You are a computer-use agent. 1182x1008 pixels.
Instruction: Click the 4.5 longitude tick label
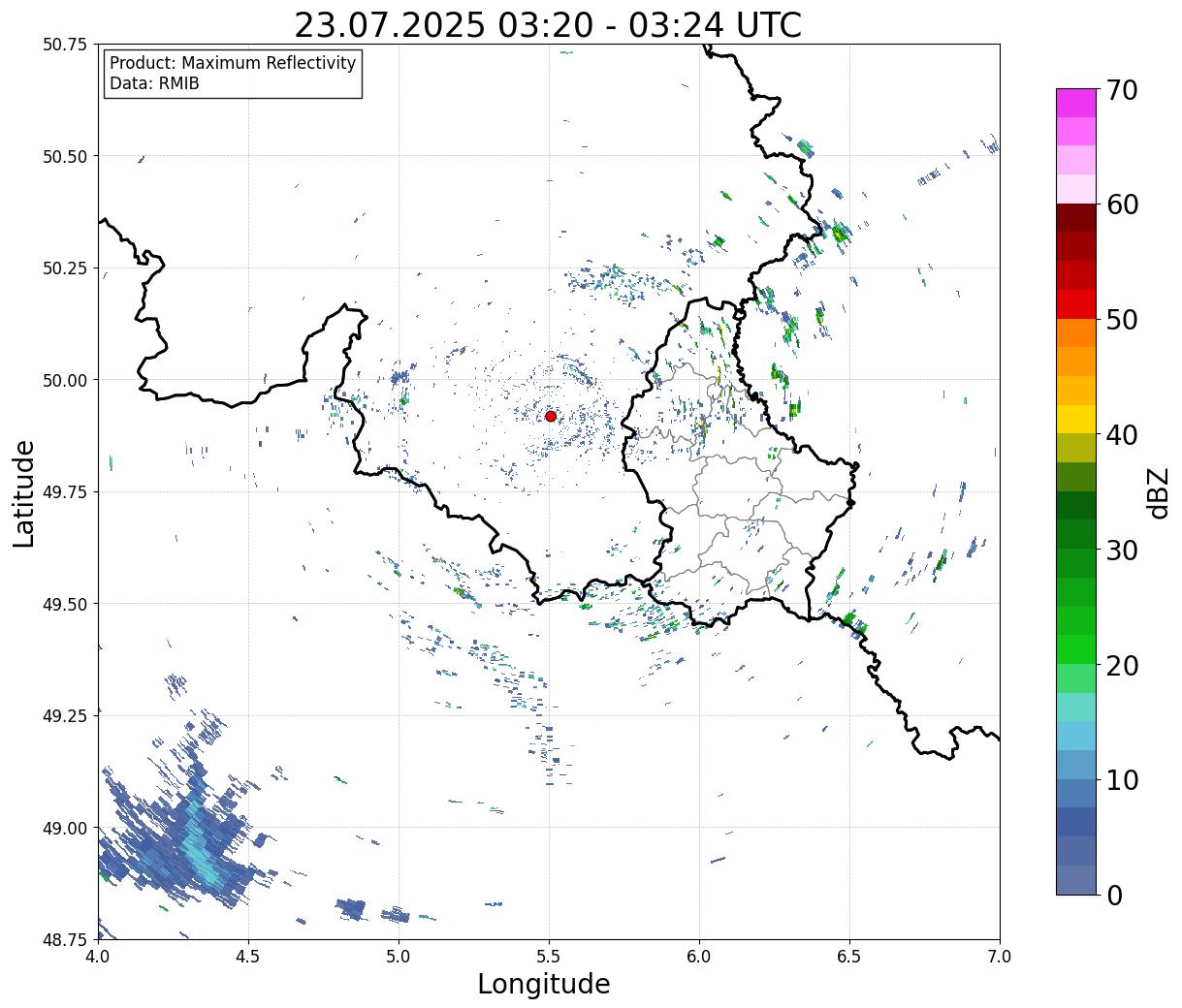coord(248,957)
